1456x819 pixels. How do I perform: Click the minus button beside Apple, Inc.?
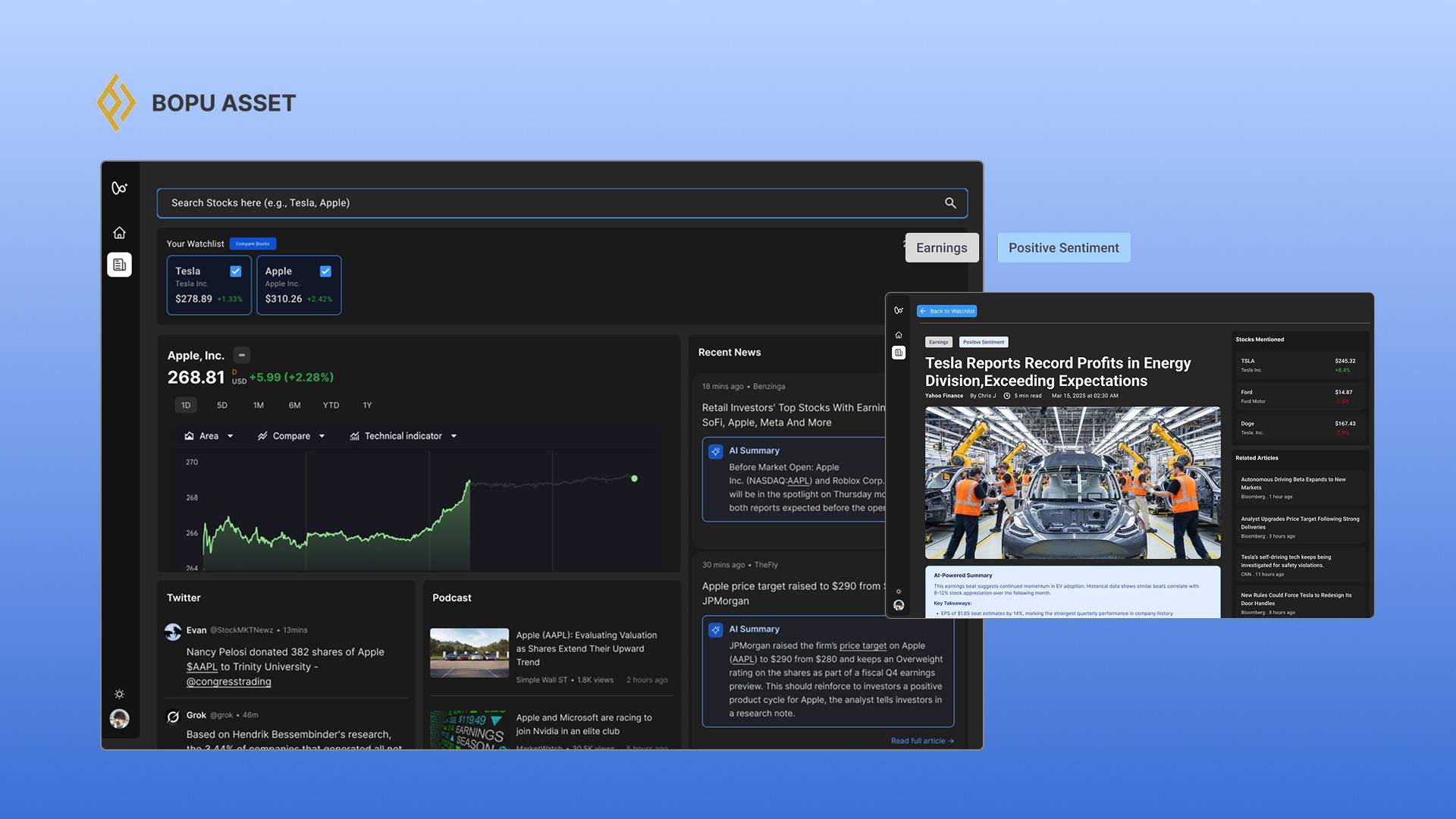click(242, 355)
